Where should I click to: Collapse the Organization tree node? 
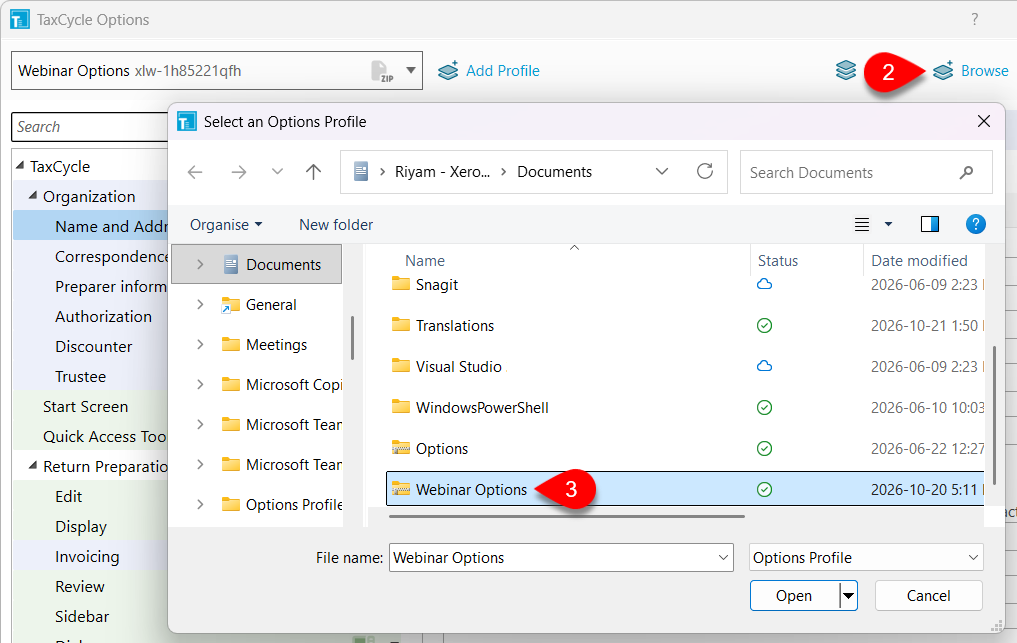click(x=32, y=195)
